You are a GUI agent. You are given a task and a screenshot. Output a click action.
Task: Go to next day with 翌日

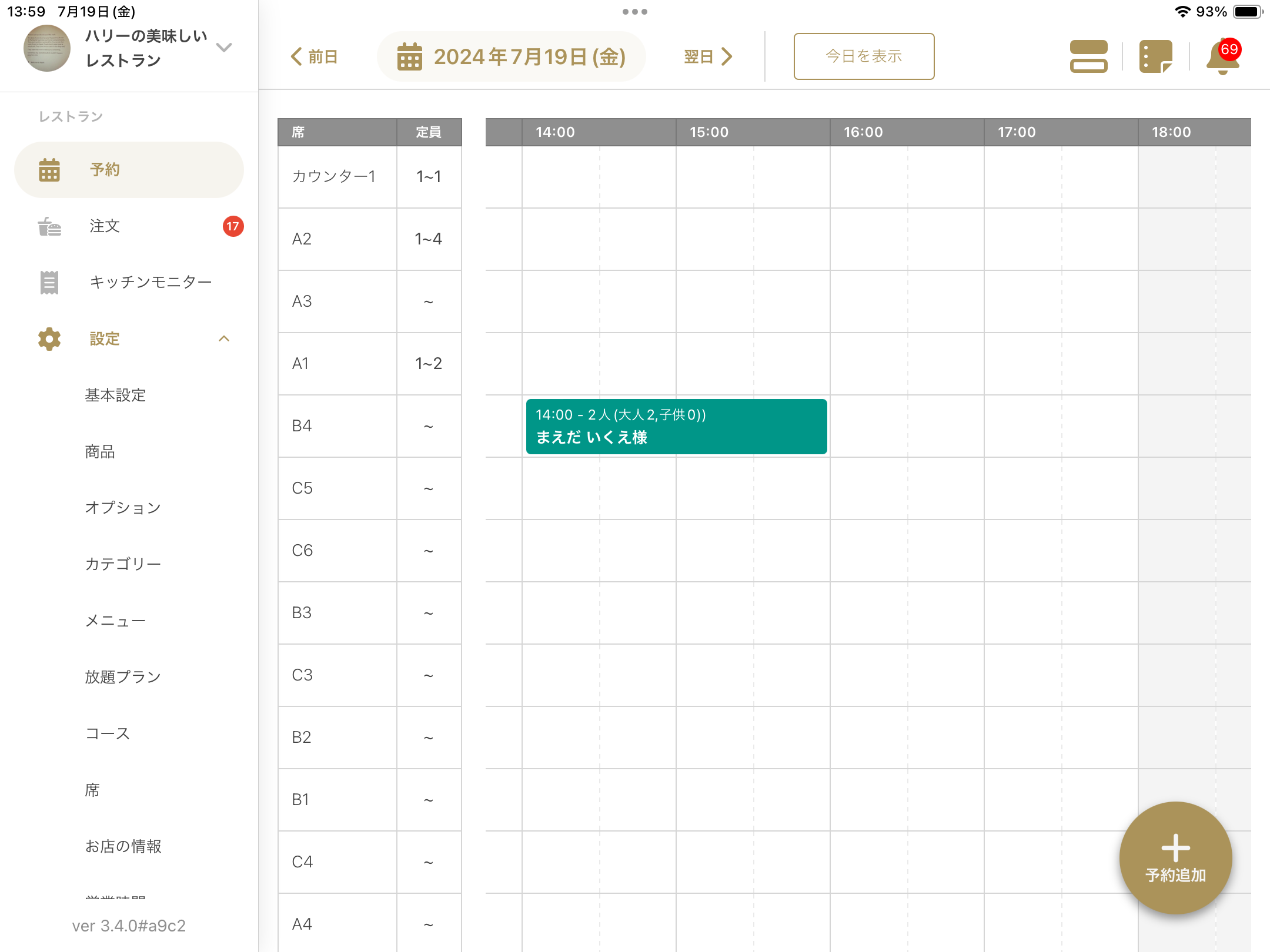point(708,56)
